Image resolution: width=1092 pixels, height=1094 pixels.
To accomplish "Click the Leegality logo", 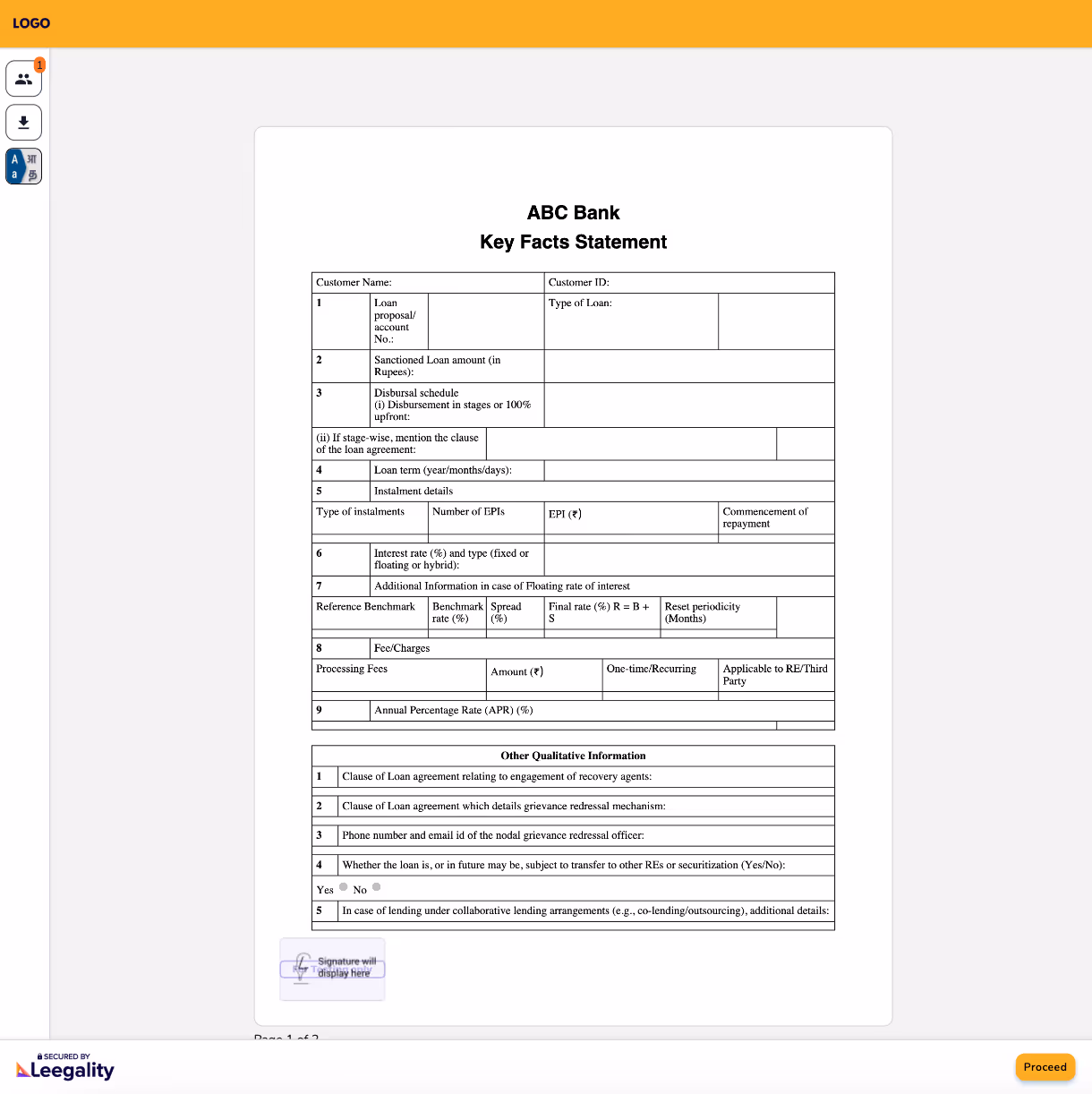I will click(65, 1067).
